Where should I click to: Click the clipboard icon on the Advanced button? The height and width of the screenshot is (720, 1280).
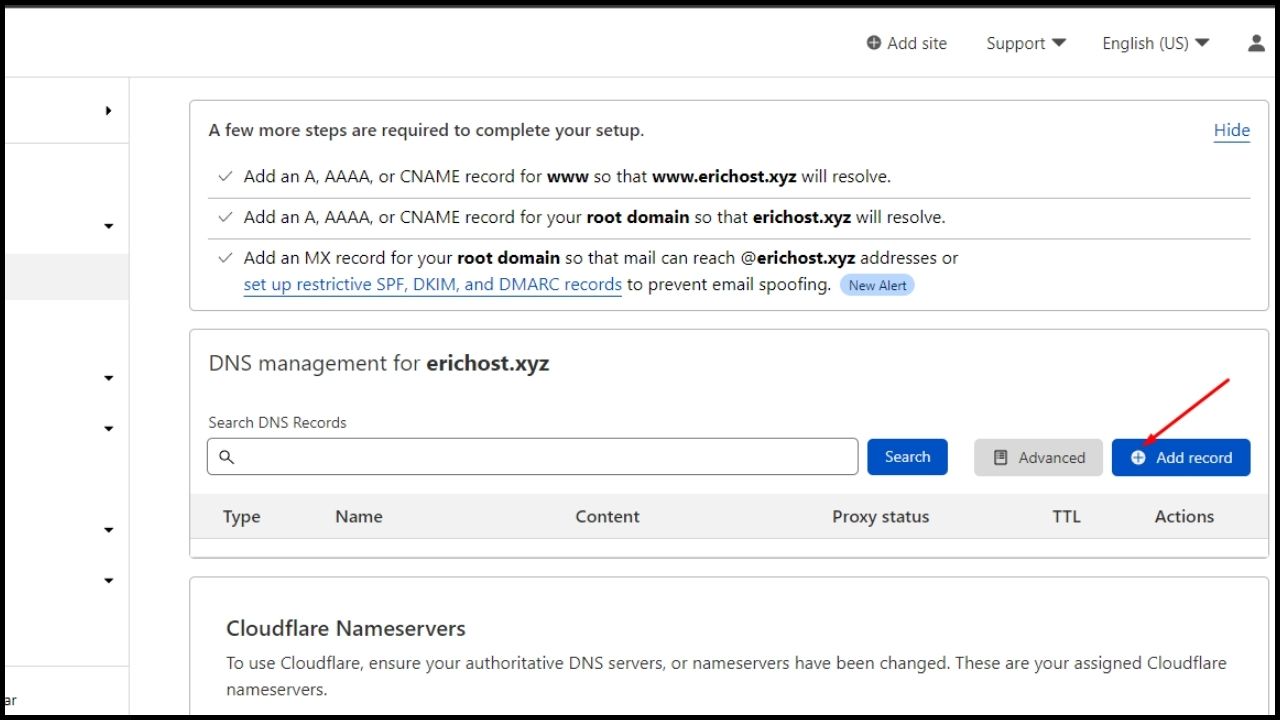tap(1000, 457)
